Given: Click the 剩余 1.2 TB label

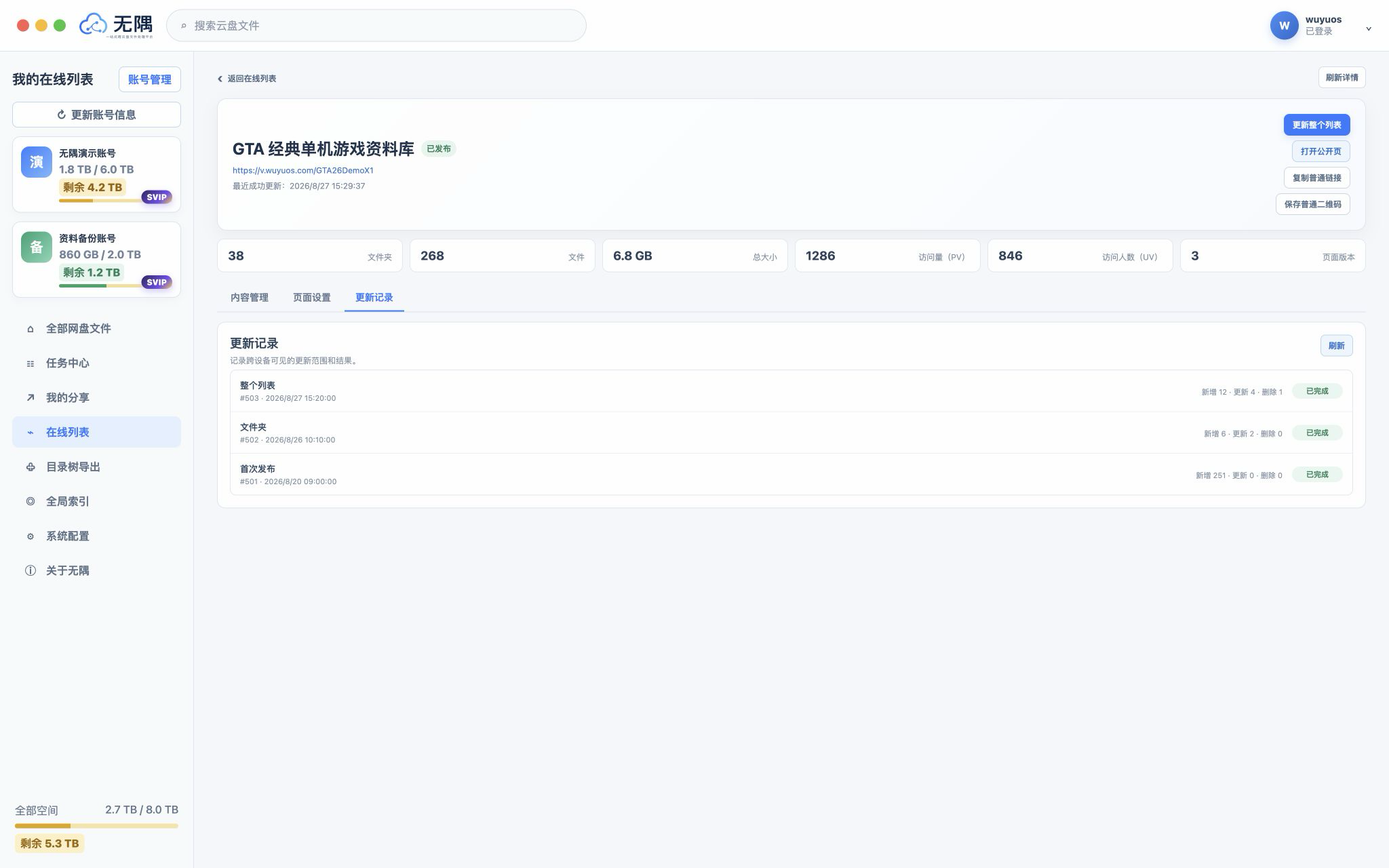Looking at the screenshot, I should click(x=92, y=273).
